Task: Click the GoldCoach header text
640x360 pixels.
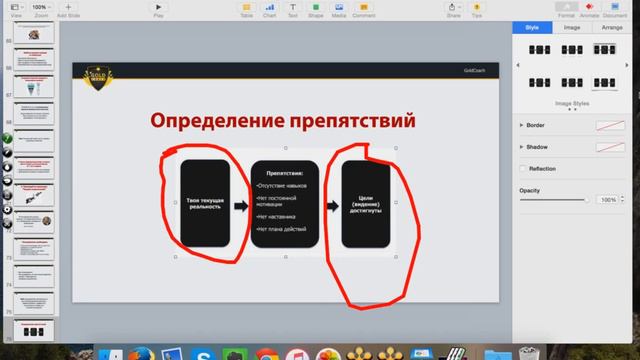Action: pos(474,71)
